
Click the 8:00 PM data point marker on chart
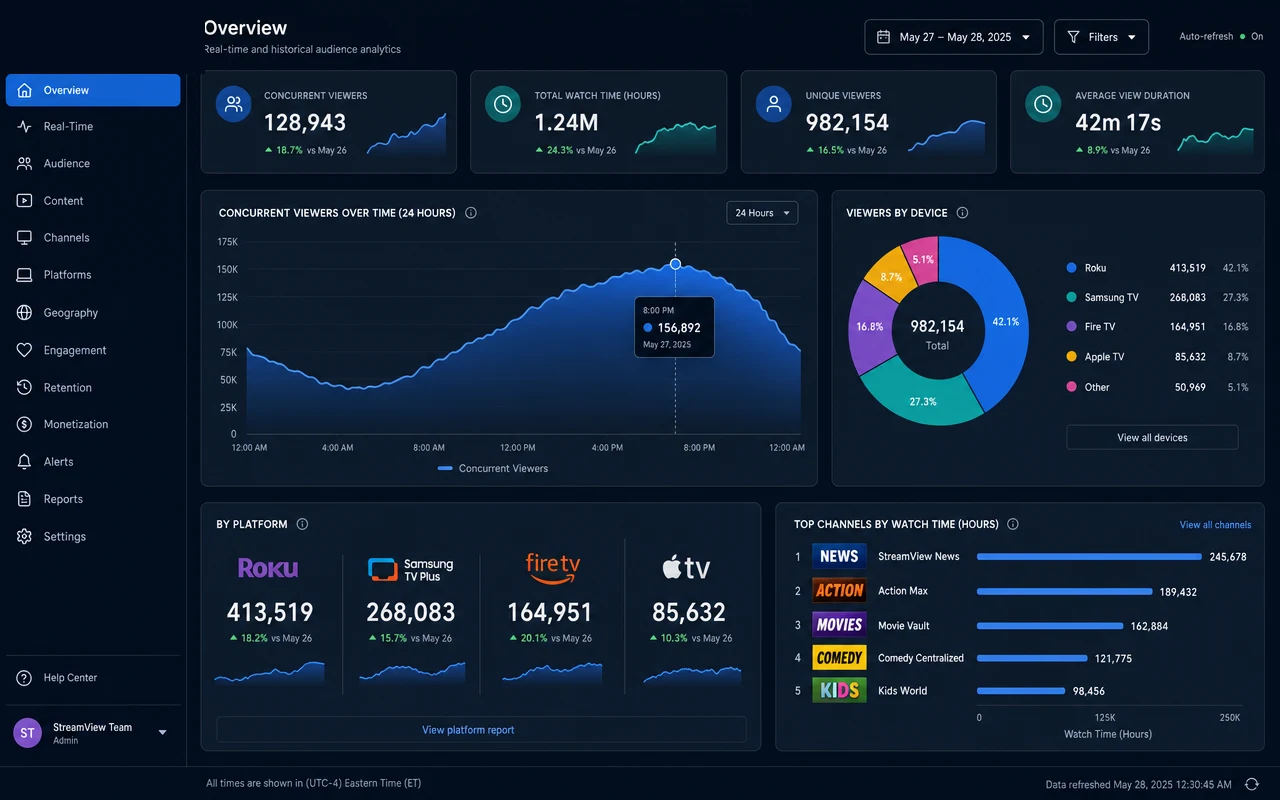click(675, 264)
